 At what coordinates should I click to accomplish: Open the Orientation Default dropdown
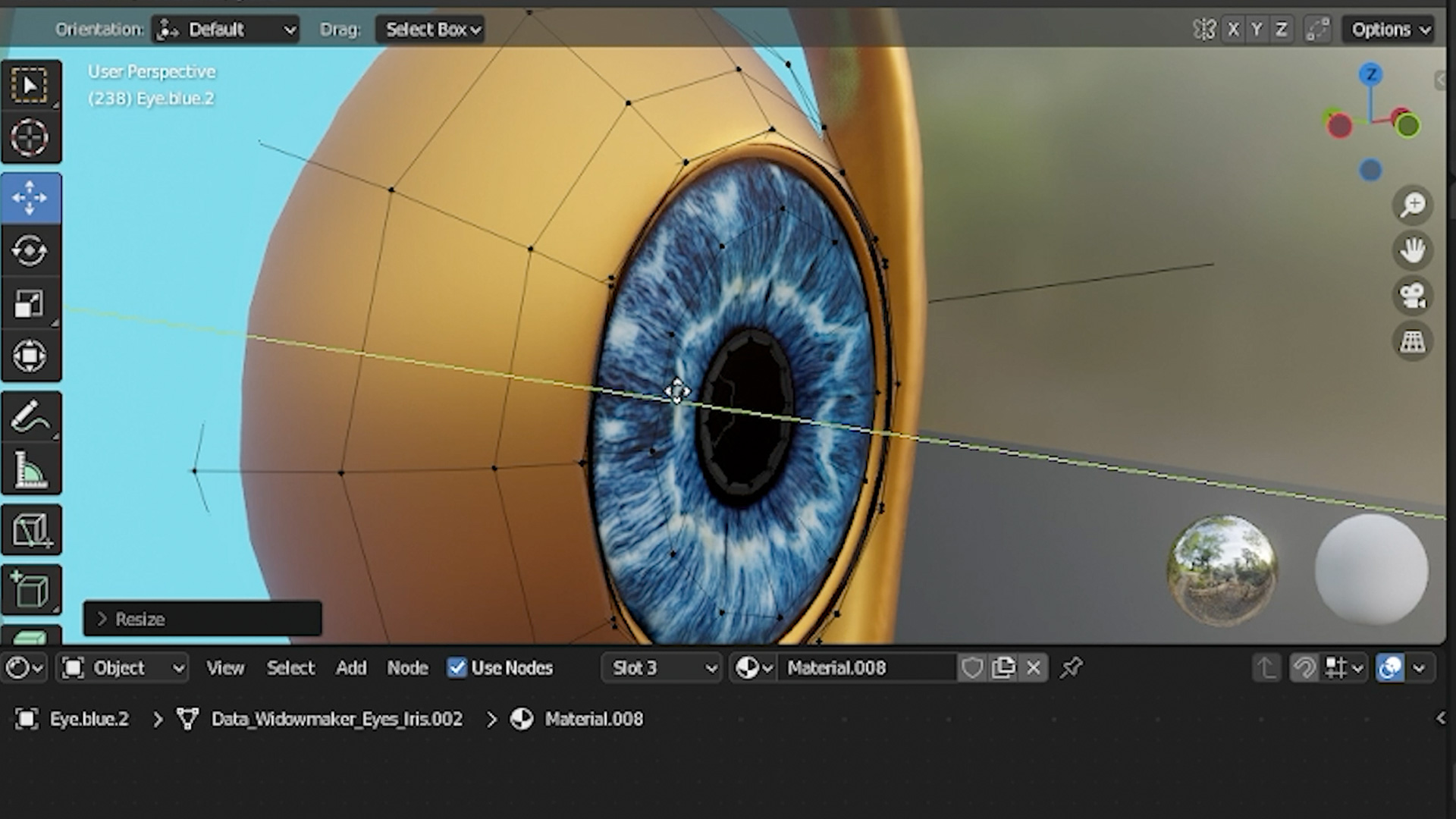[225, 30]
